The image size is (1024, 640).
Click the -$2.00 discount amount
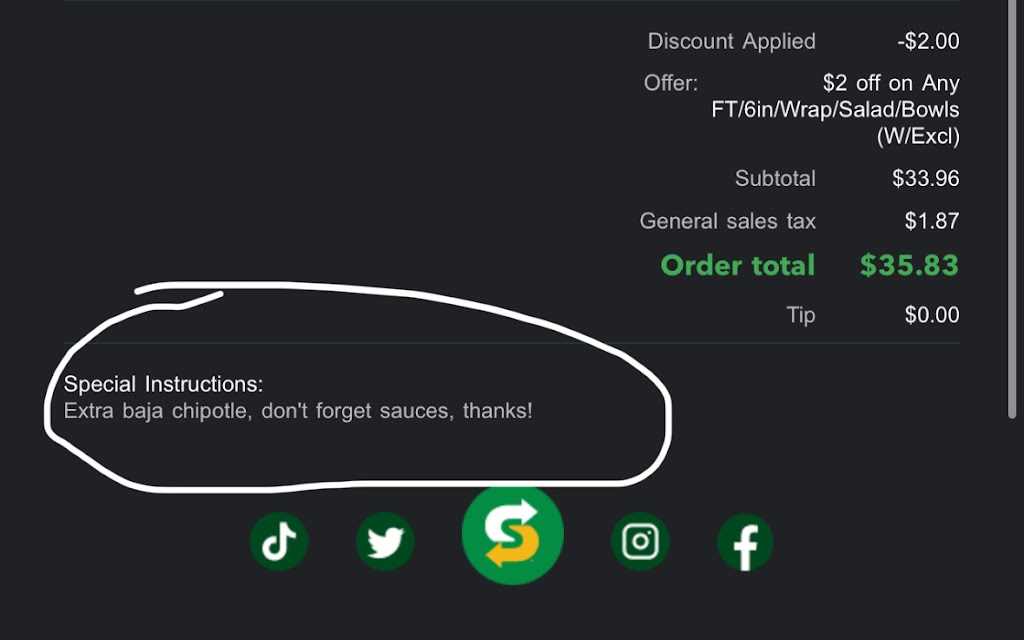pyautogui.click(x=928, y=41)
